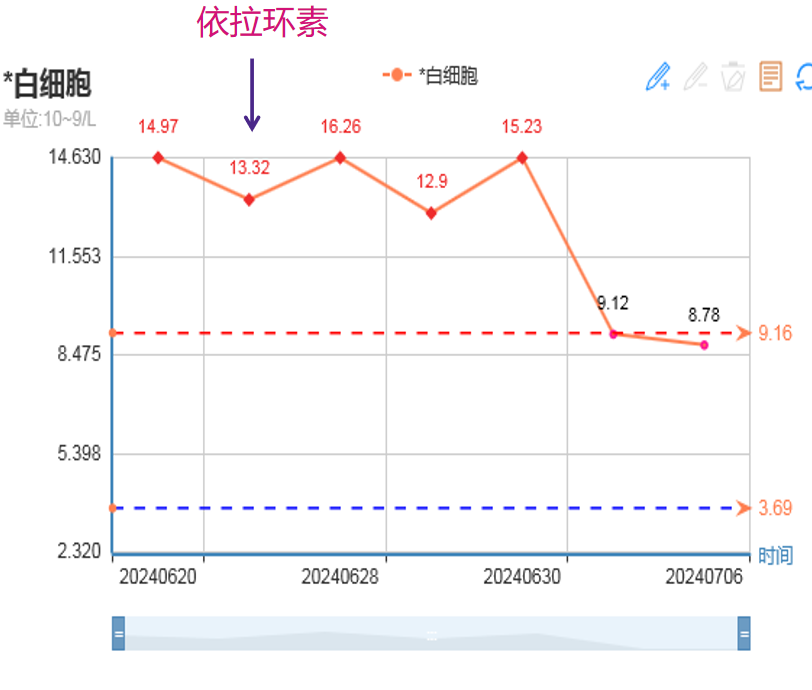812x690 pixels.
Task: Click the clear mark lines trash icon
Action: [x=733, y=76]
